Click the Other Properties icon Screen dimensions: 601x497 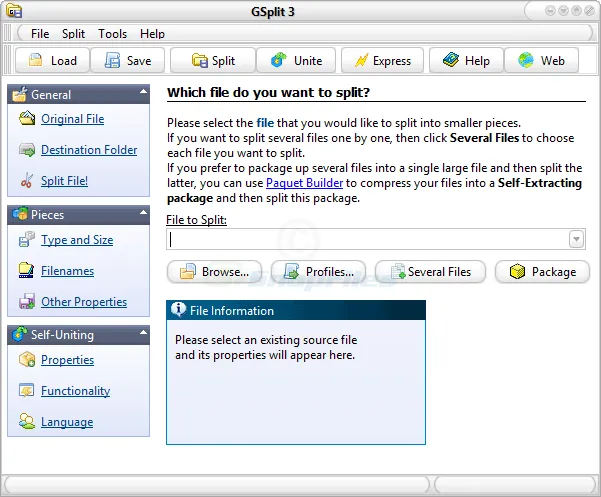(27, 301)
